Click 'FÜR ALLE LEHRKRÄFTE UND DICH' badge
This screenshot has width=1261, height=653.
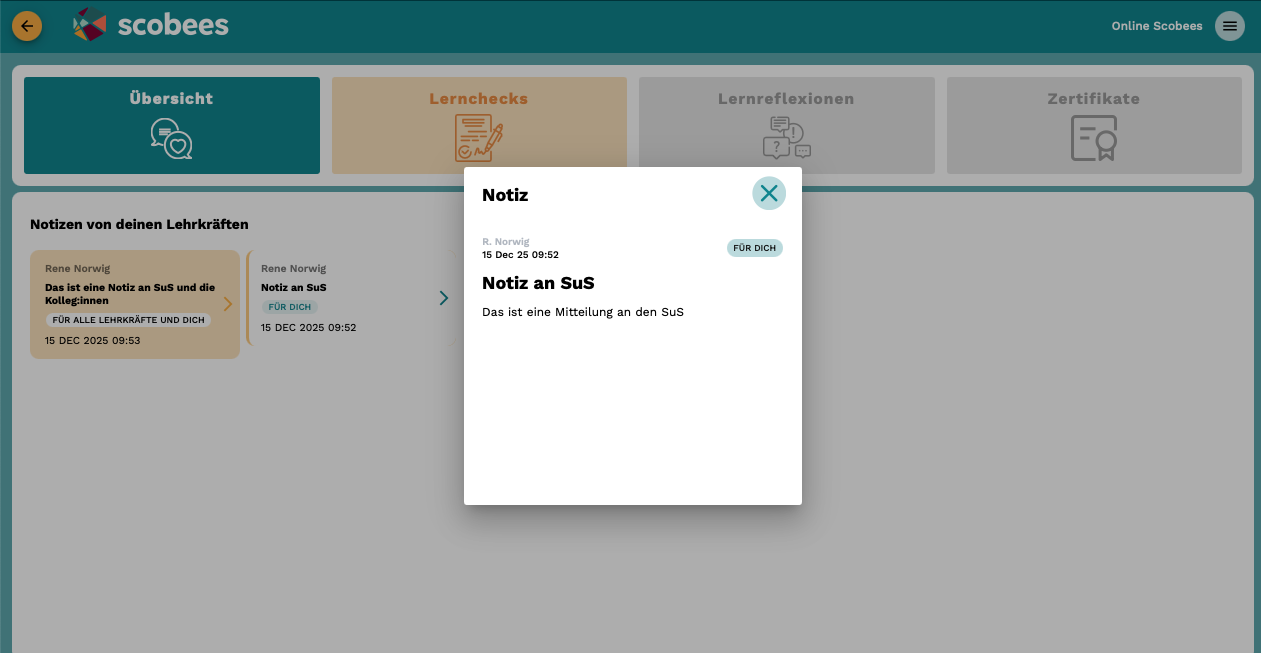pyautogui.click(x=128, y=320)
